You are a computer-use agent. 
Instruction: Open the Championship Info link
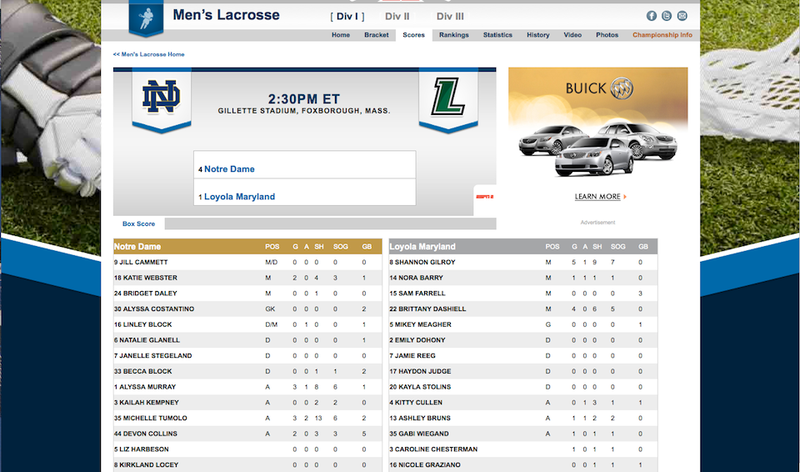662,35
